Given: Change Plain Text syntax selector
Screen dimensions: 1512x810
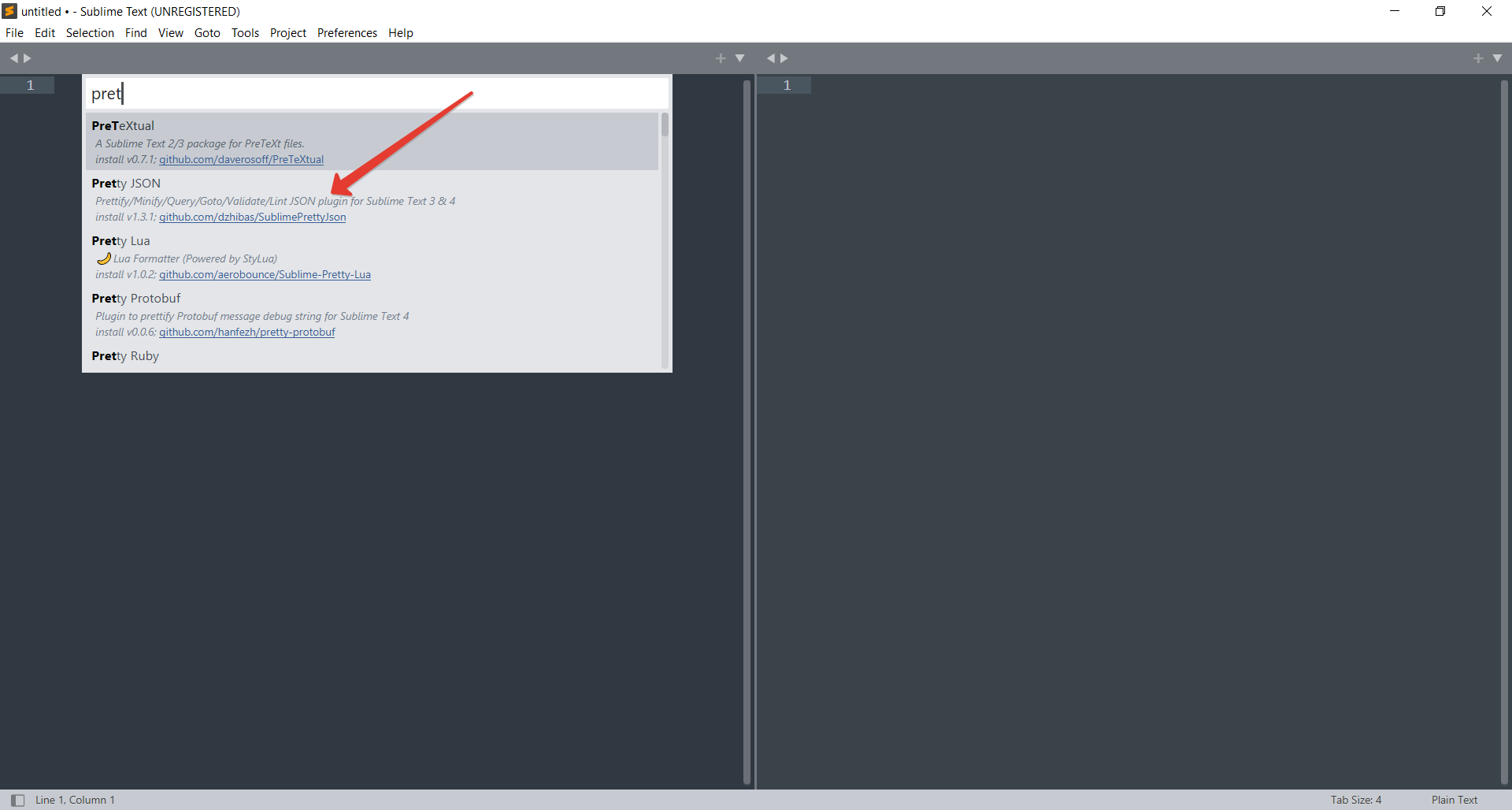Looking at the screenshot, I should (x=1455, y=800).
